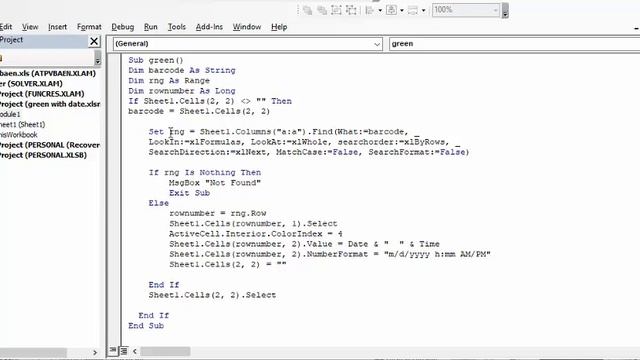640x360 pixels.
Task: Click the Group controls toolbar icon
Action: tap(336, 10)
